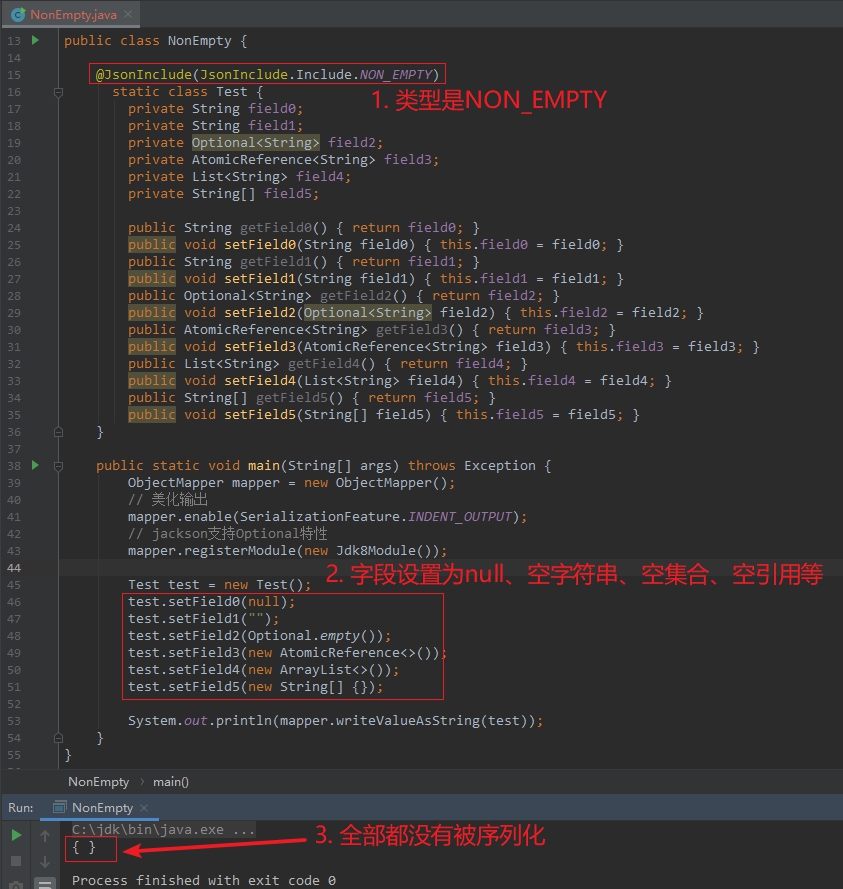Click the '// jackson支持Optional特性' comment
This screenshot has width=843, height=889.
coord(227,534)
